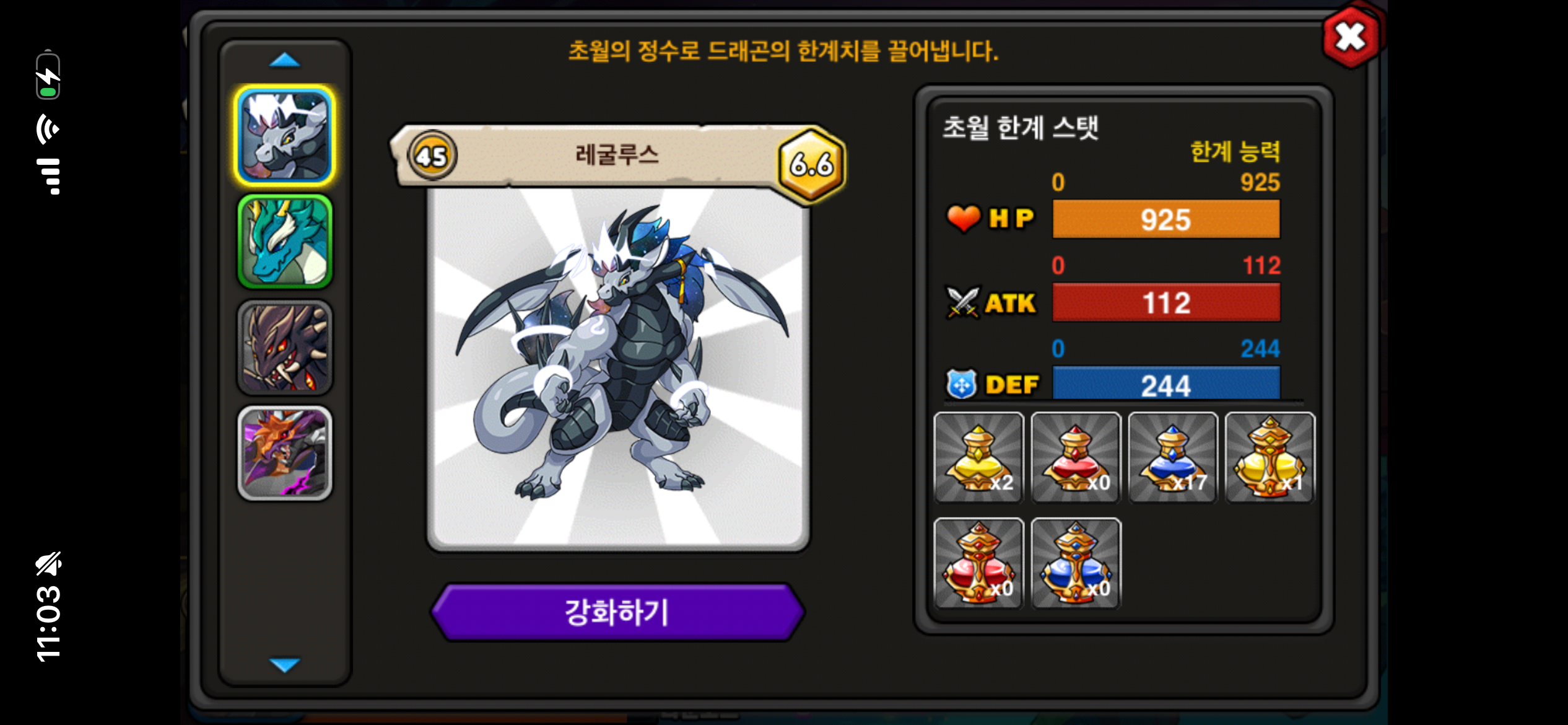The image size is (1568, 725).
Task: Click the red ATK 112 bar
Action: (x=1166, y=302)
